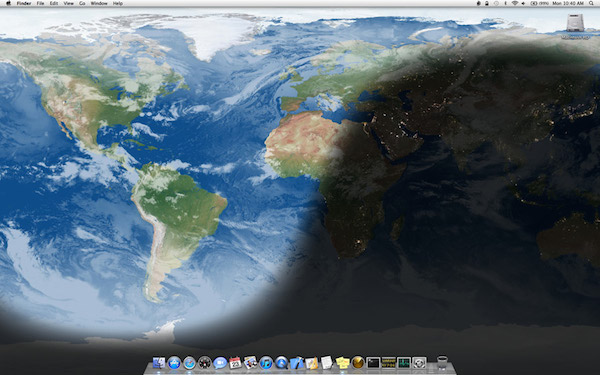
Task: Open the Trash in the dock
Action: coord(442,362)
